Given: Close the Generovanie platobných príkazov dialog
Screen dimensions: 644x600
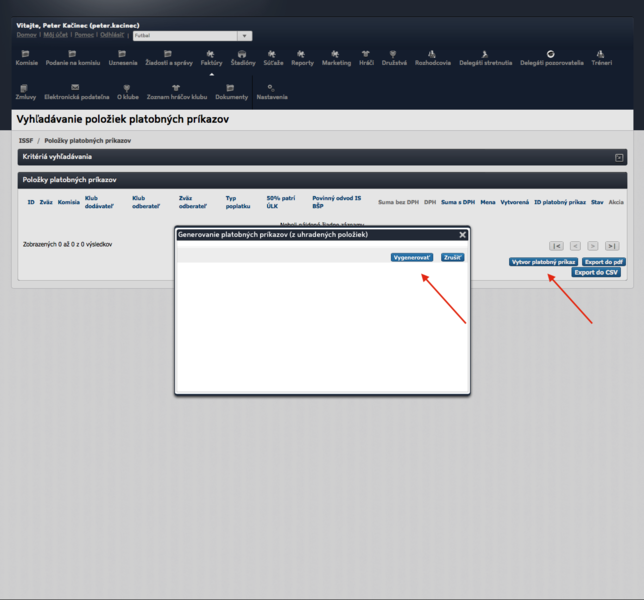Looking at the screenshot, I should 462,235.
